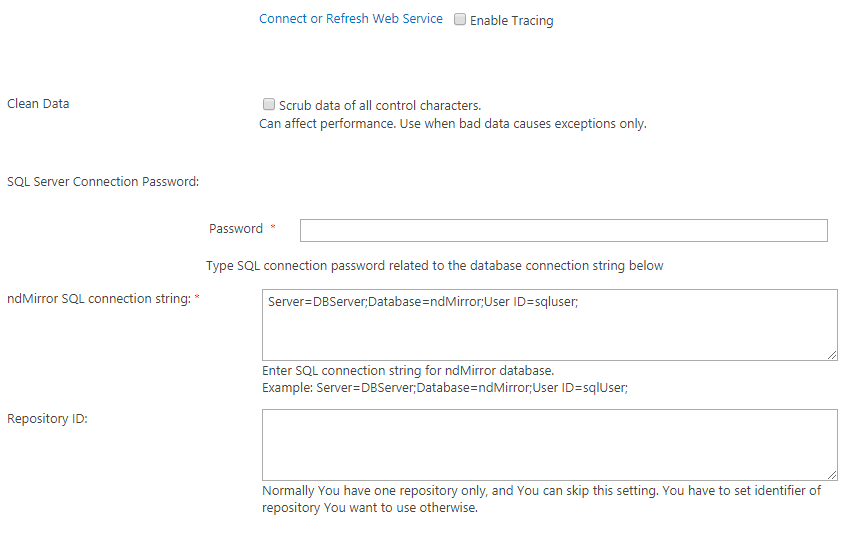Viewport: 856px width, 545px height.
Task: Click the Clean Data section label
Action: (x=38, y=104)
